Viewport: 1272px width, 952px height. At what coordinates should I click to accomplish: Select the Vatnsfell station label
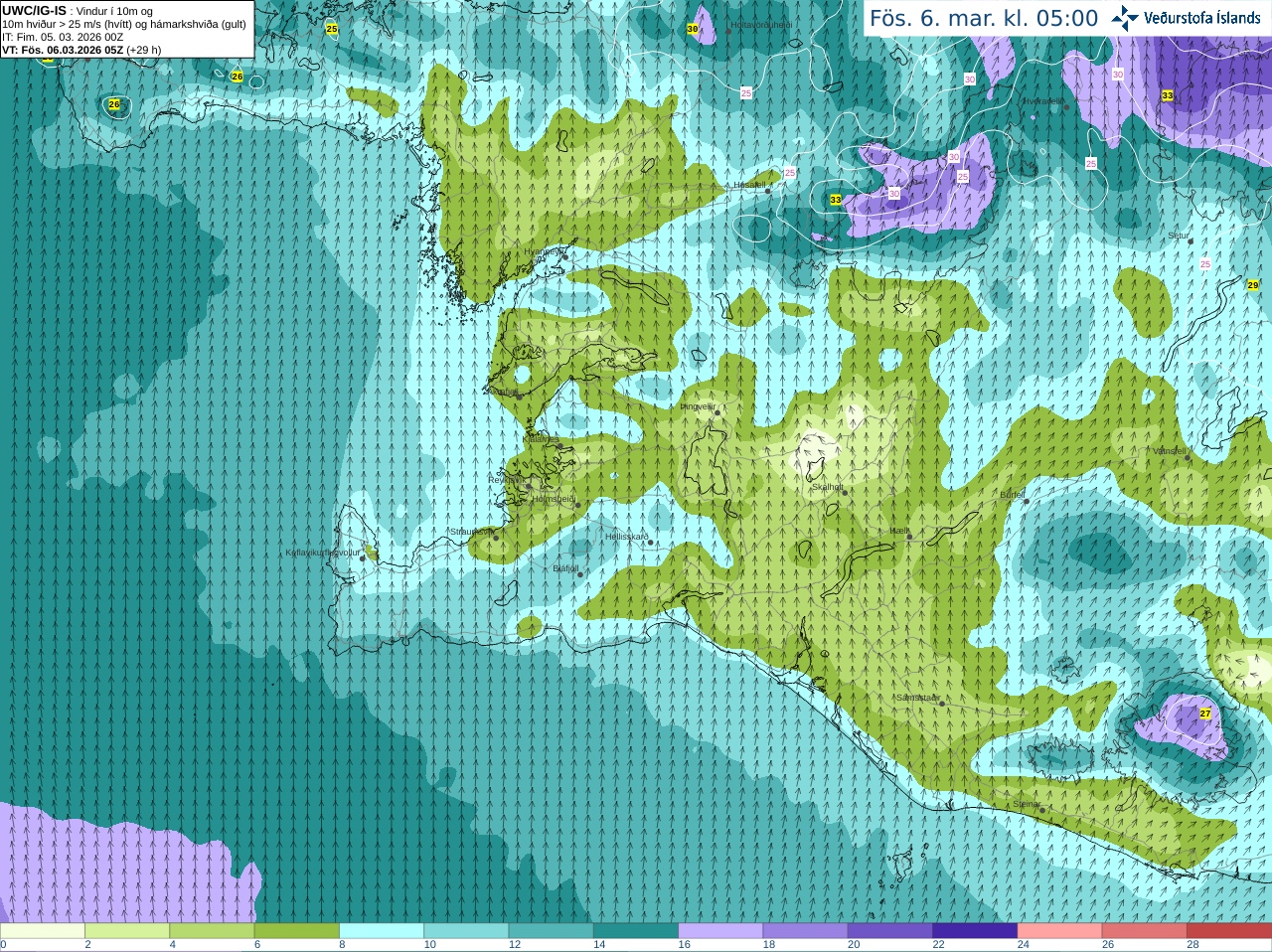coord(1170,451)
